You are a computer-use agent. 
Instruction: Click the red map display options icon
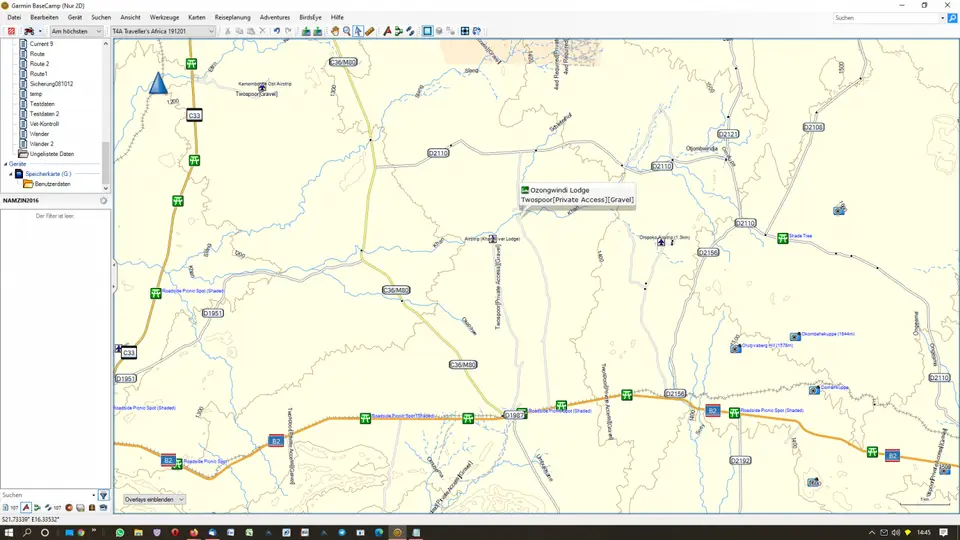click(x=11, y=31)
